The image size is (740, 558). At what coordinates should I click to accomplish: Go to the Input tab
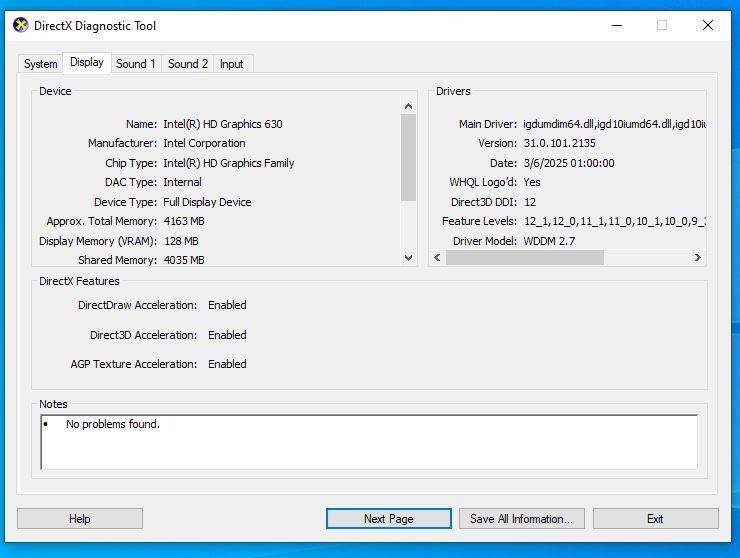tap(232, 64)
